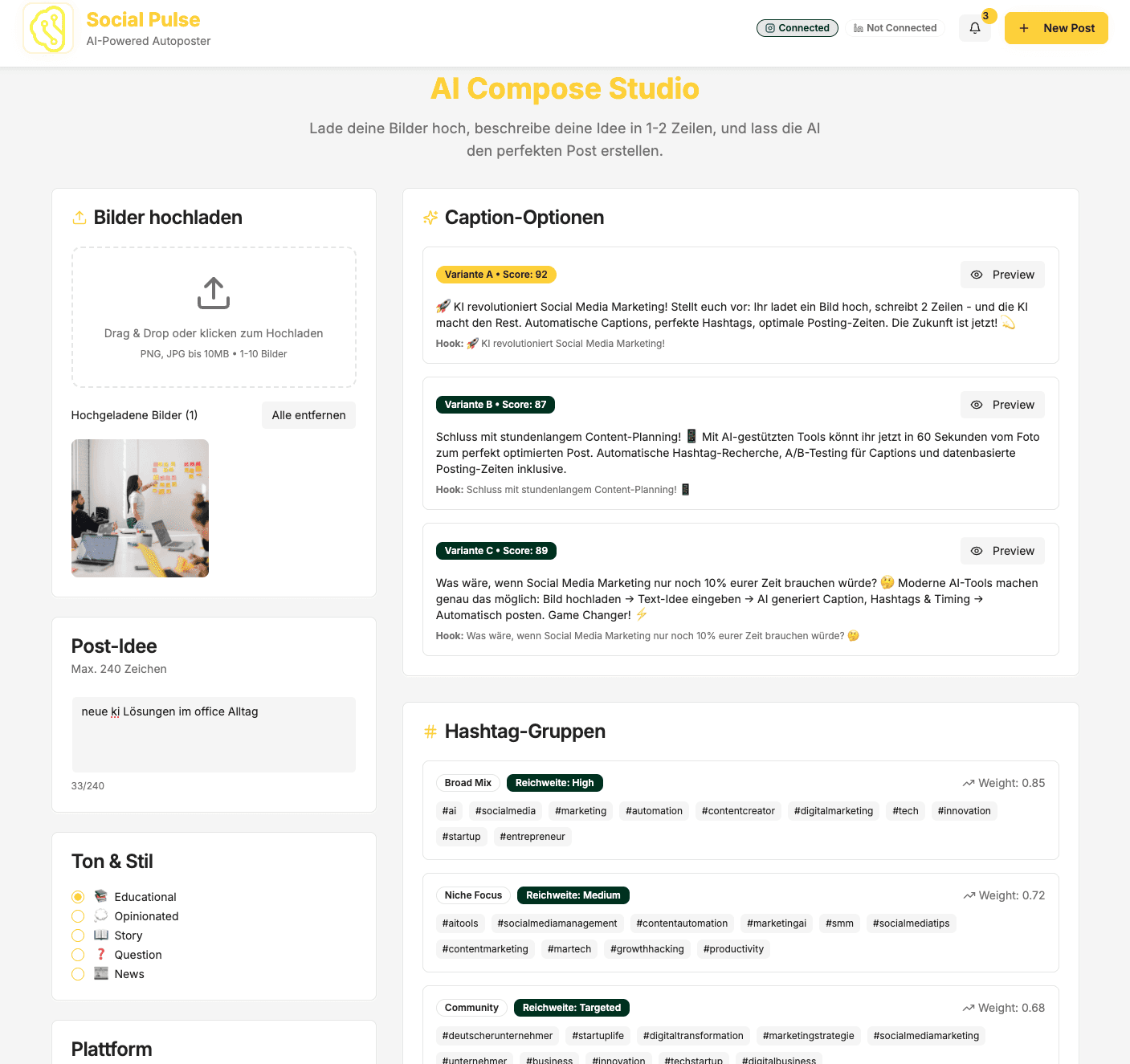Image resolution: width=1130 pixels, height=1064 pixels.
Task: Click the #digitalmarketing hashtag chip
Action: coord(834,811)
